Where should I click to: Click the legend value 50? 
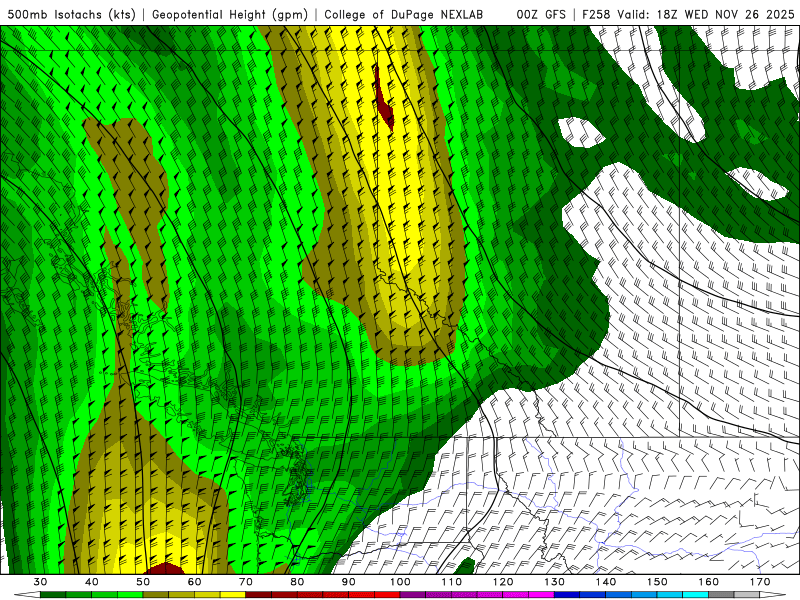[143, 582]
